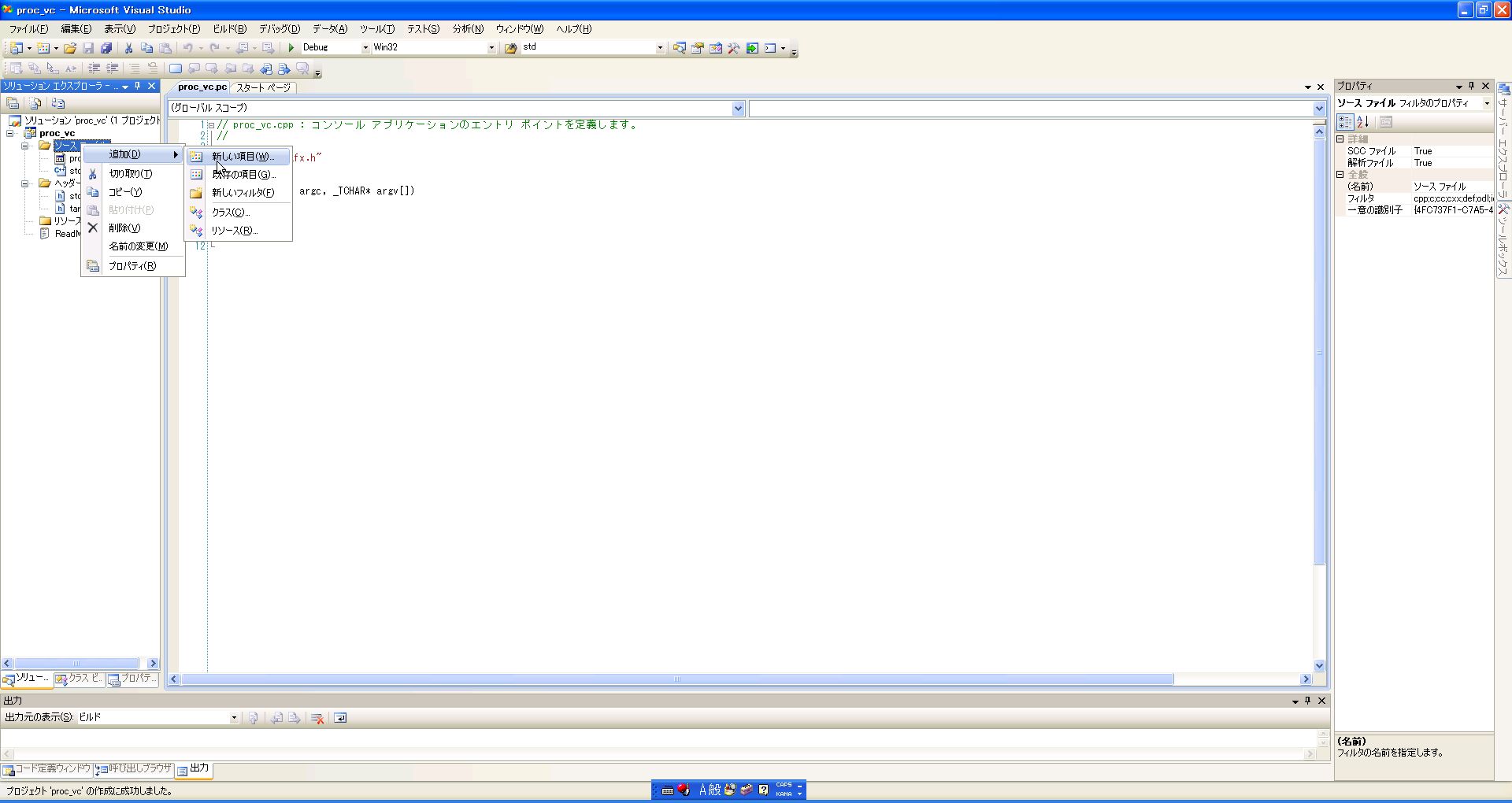The width and height of the screenshot is (1512, 803).
Task: Open the Object Browser toolbar icon
Action: pyautogui.click(x=715, y=48)
